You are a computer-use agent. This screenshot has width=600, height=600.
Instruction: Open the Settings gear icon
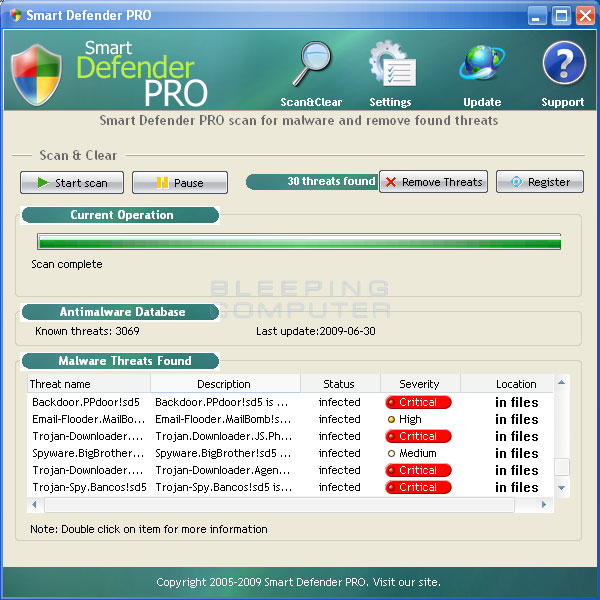[x=390, y=66]
